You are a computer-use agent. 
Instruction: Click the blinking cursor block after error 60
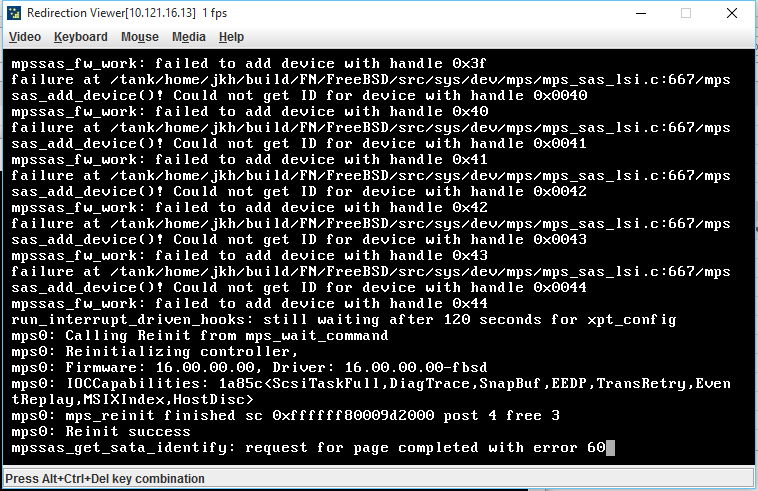click(610, 448)
